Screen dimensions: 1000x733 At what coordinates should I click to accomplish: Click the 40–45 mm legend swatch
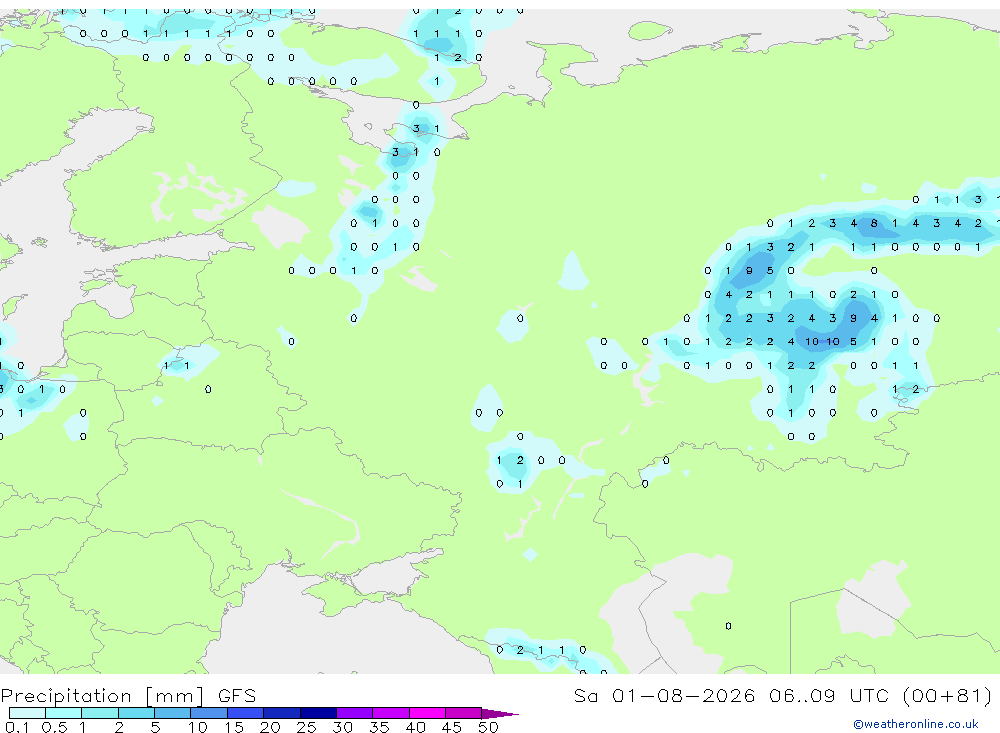(427, 713)
